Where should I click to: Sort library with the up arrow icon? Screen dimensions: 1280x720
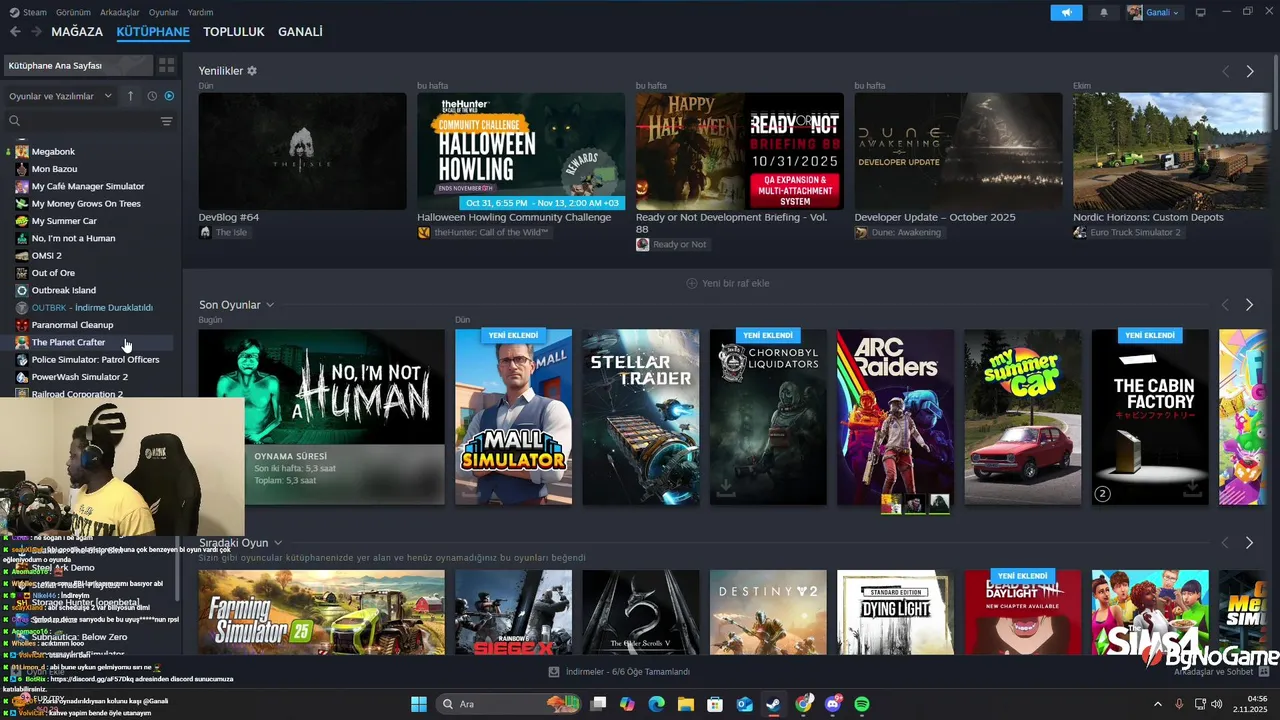point(130,96)
